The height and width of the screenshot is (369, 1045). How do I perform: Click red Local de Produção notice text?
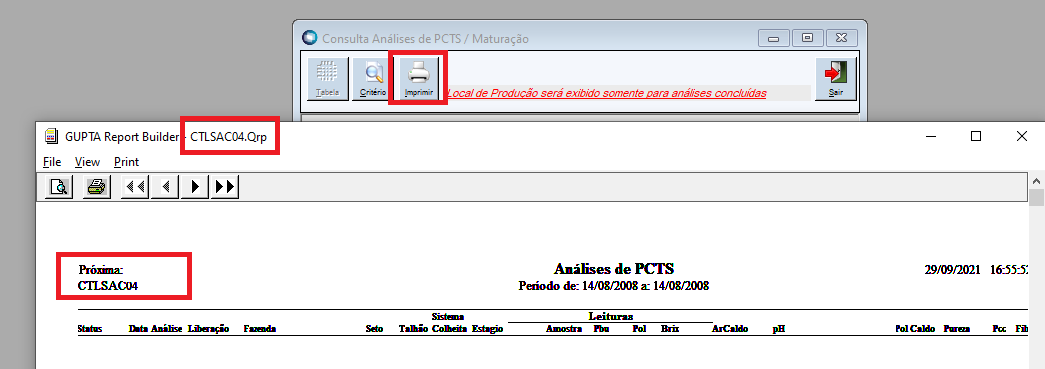coord(606,93)
